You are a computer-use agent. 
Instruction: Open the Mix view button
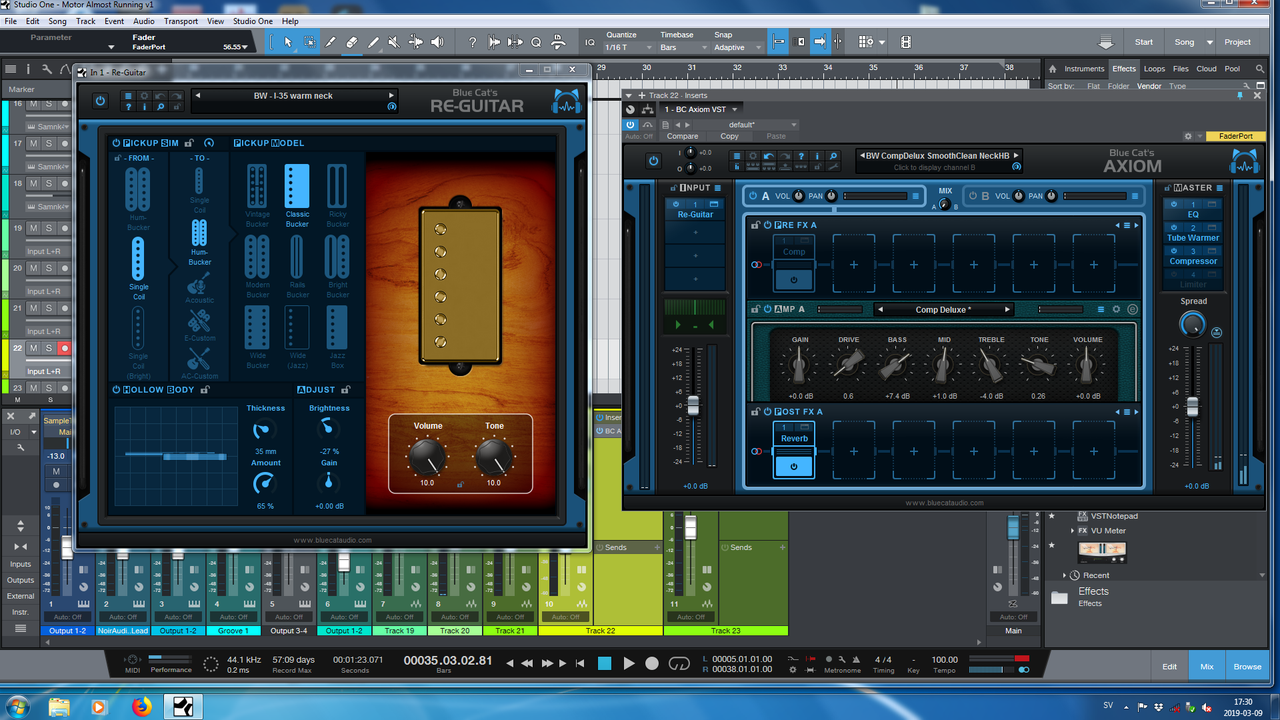[x=1207, y=666]
